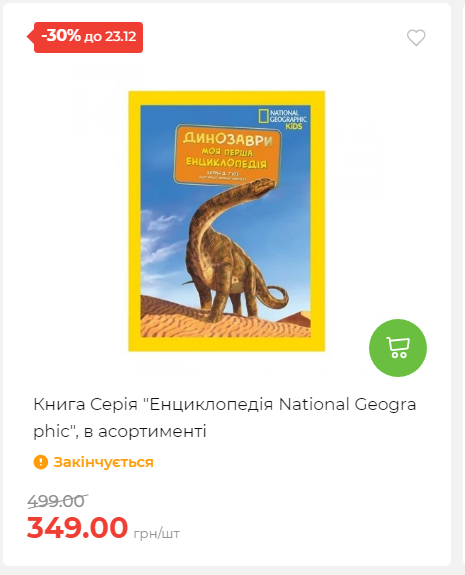Viewport: 465px width, 575px height.
Task: Click the "грн/шт" unit label
Action: click(x=157, y=534)
